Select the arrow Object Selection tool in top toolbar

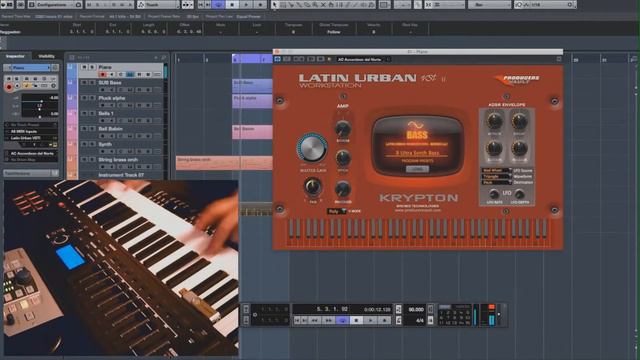(274, 5)
